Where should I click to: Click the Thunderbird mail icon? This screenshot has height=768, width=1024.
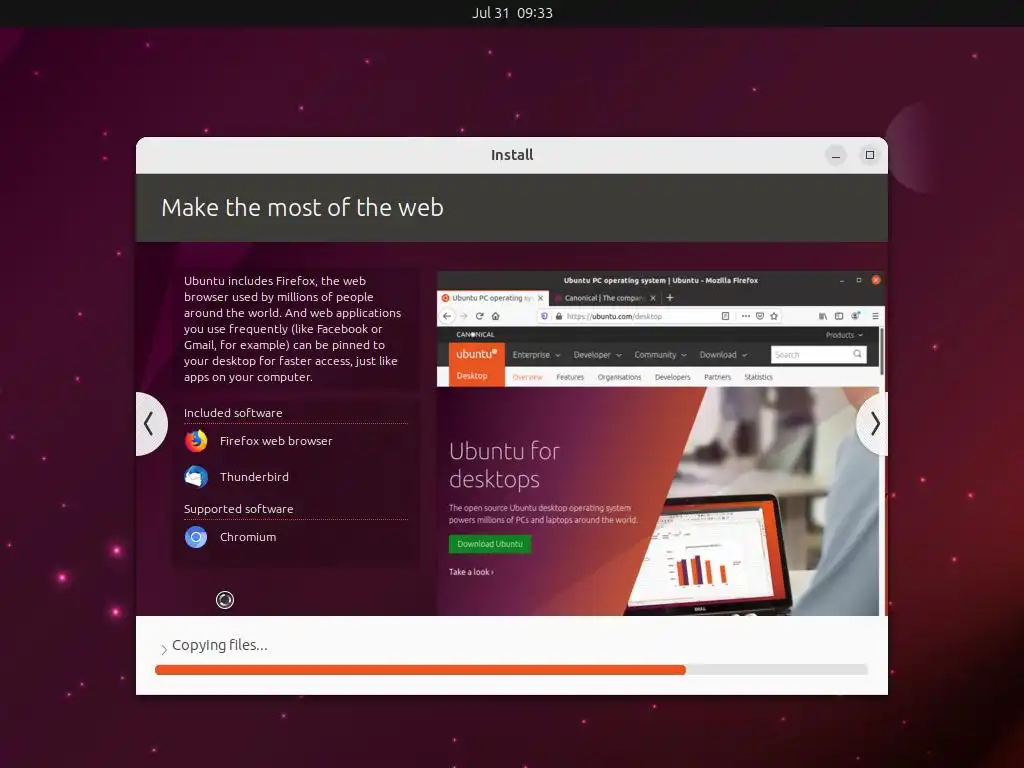click(196, 477)
